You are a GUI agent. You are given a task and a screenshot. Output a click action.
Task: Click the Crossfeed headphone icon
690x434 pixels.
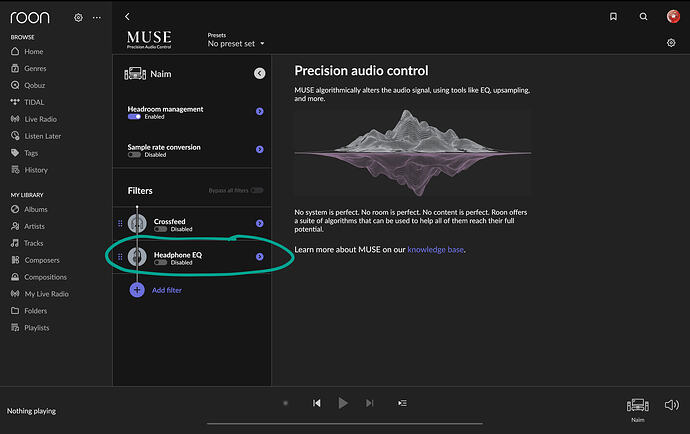point(137,223)
